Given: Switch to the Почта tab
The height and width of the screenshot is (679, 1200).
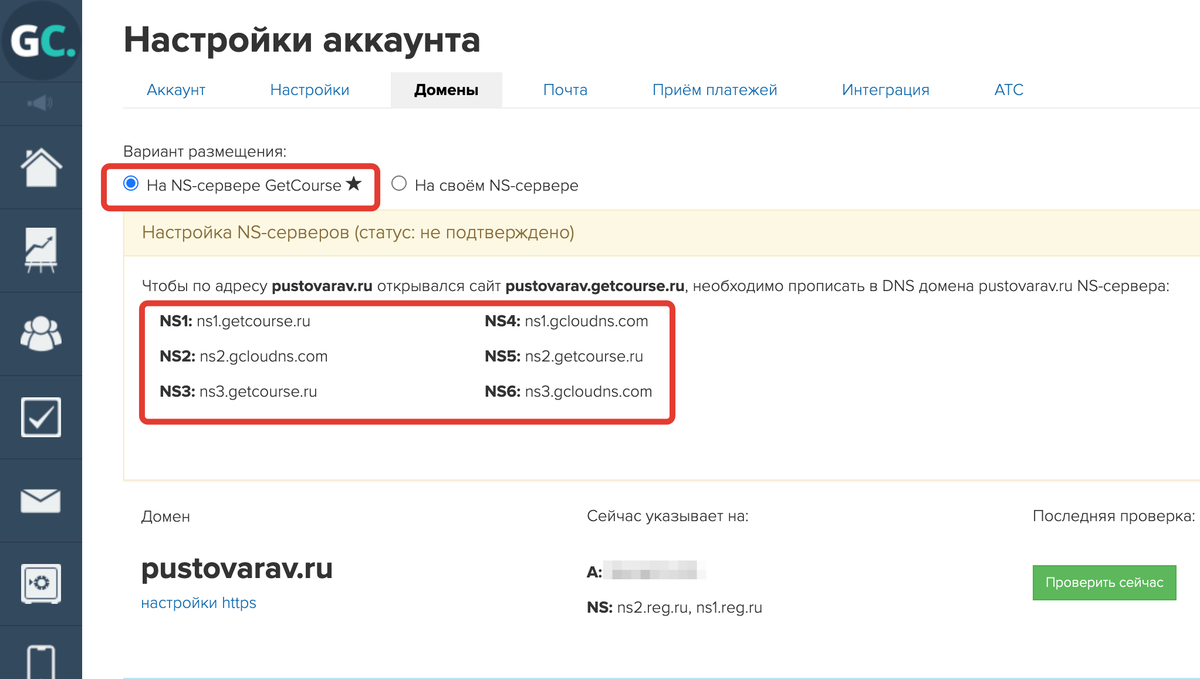Looking at the screenshot, I should (x=566, y=90).
